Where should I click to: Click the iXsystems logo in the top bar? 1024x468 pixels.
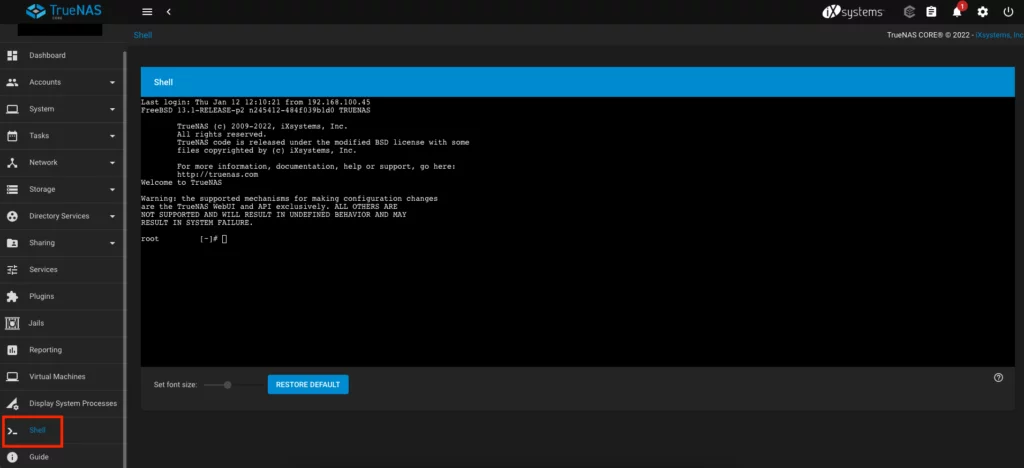pos(852,12)
